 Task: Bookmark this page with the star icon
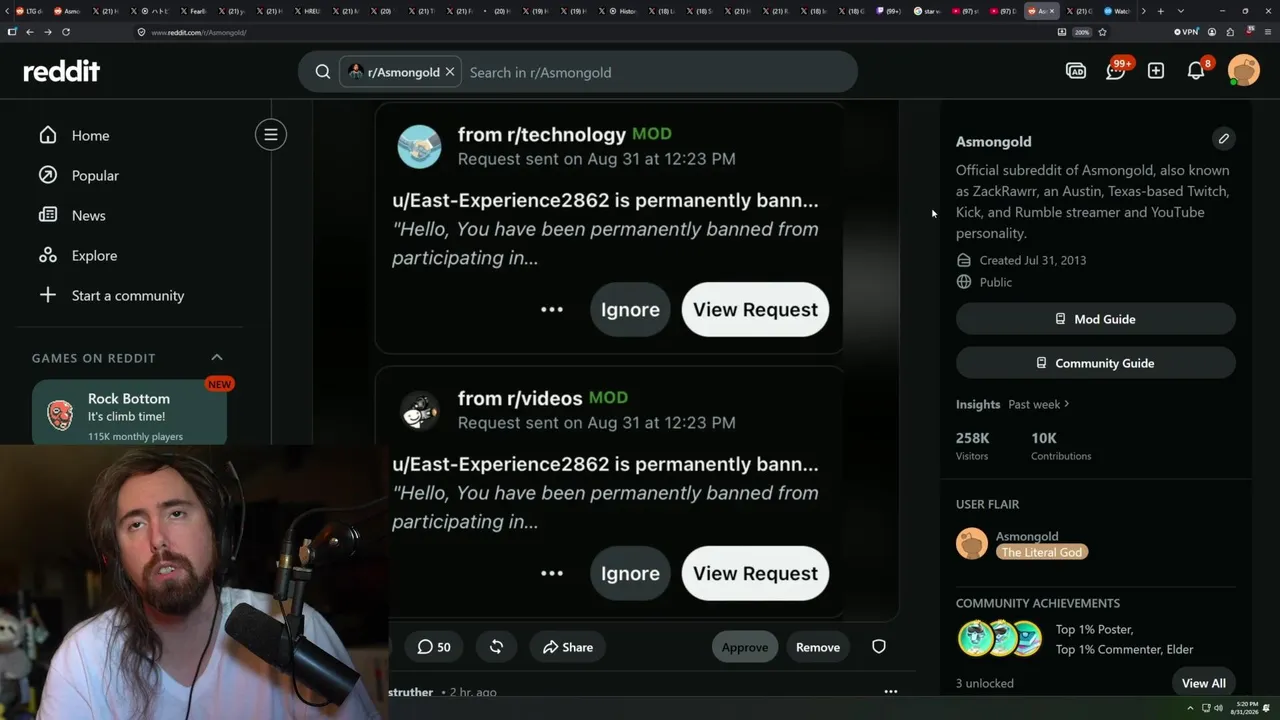pos(1102,32)
